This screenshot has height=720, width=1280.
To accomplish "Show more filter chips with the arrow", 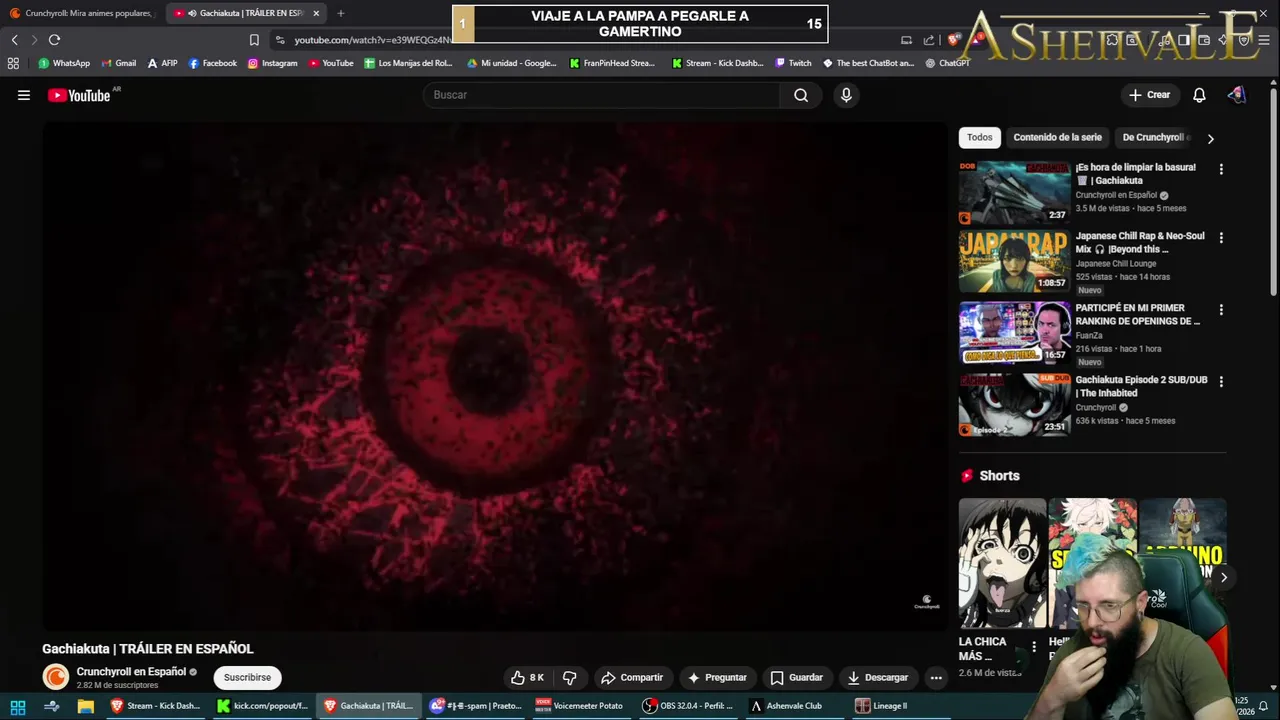I will (x=1210, y=139).
